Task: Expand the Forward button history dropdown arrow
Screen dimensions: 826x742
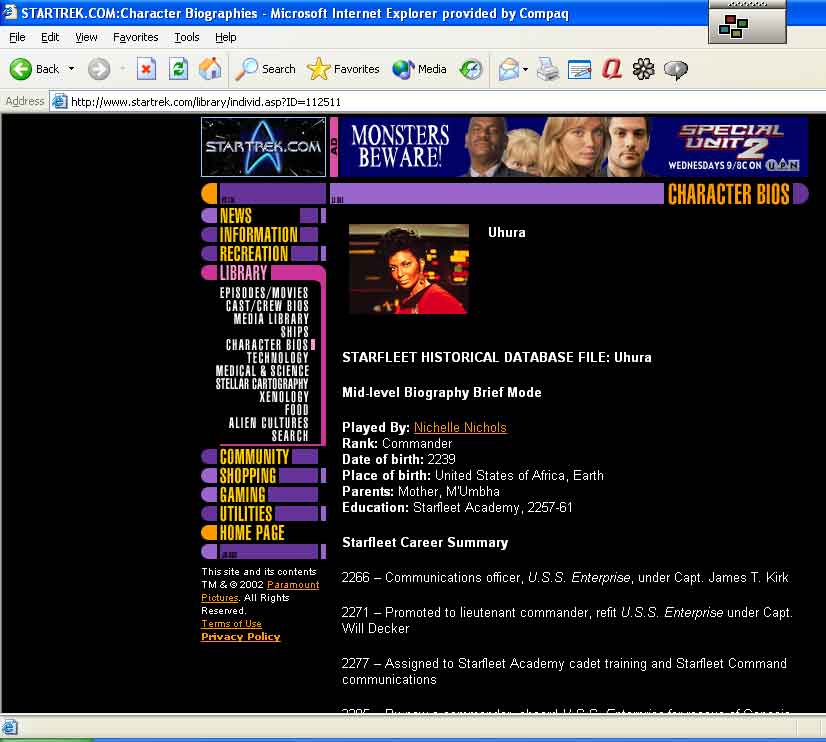Action: 123,69
